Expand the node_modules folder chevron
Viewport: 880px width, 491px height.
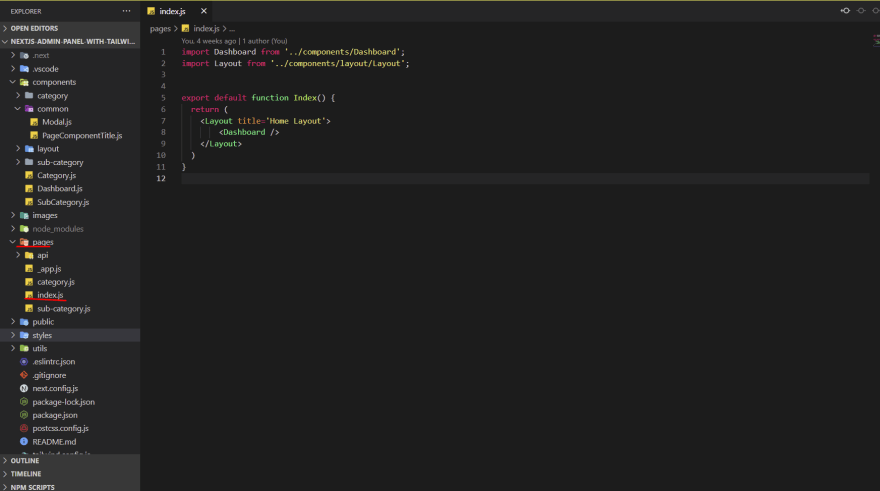point(13,228)
